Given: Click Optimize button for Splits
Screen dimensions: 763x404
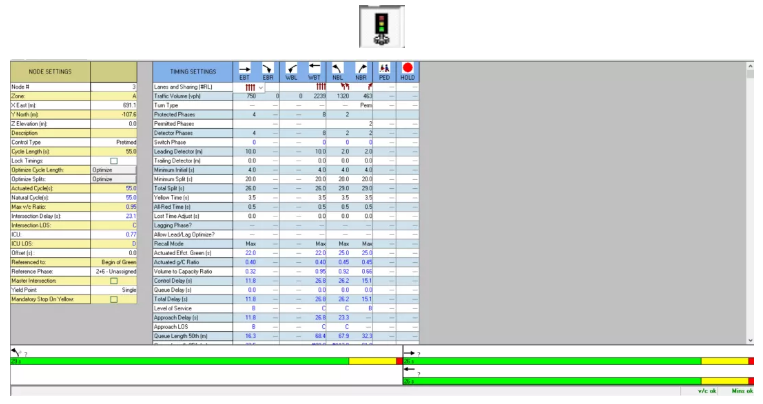Looking at the screenshot, I should pos(113,179).
